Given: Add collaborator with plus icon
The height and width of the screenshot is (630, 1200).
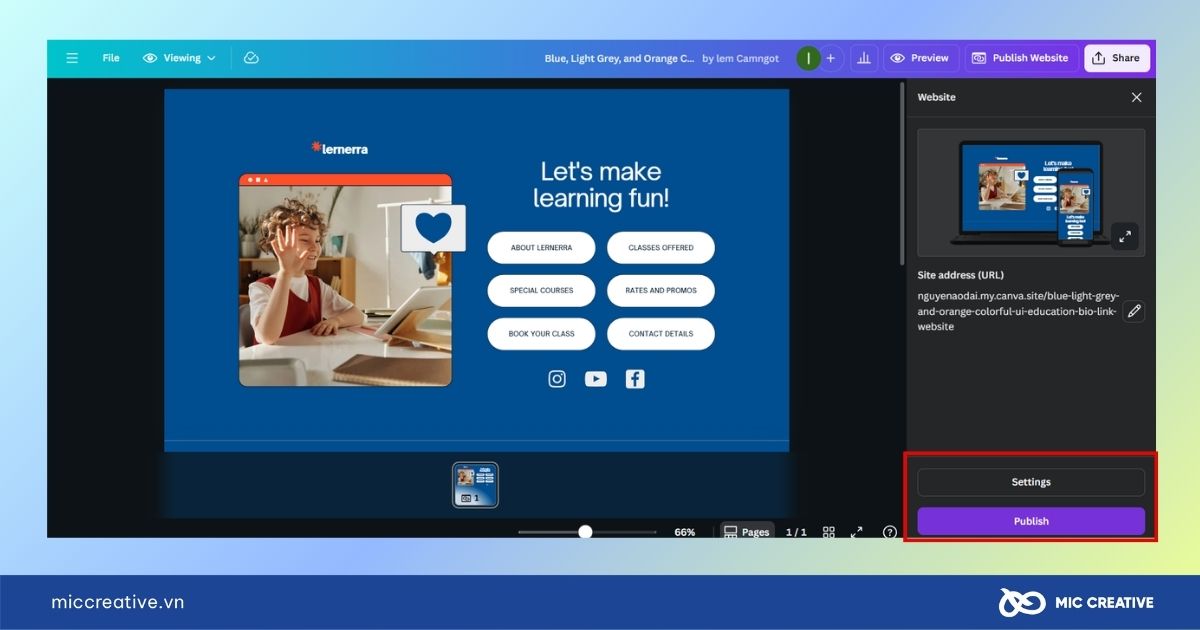Looking at the screenshot, I should pos(830,58).
